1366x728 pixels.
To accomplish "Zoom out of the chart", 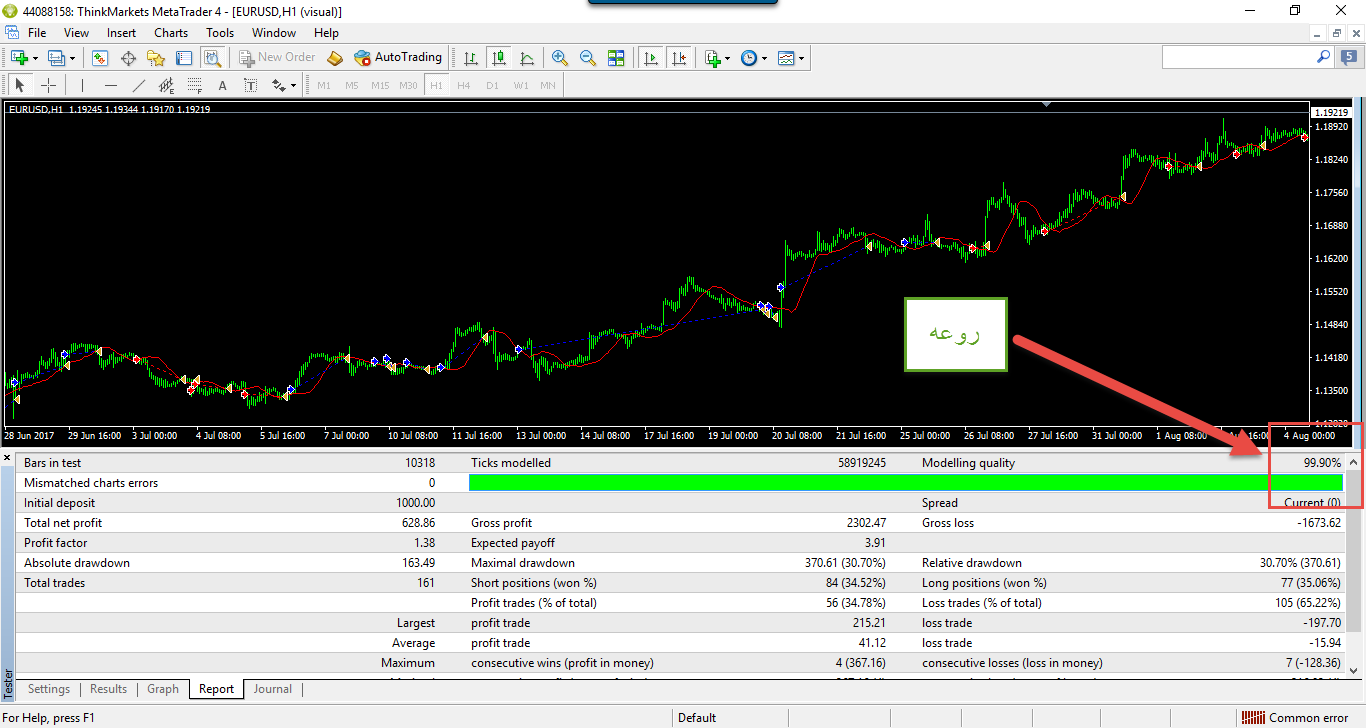I will [x=588, y=58].
